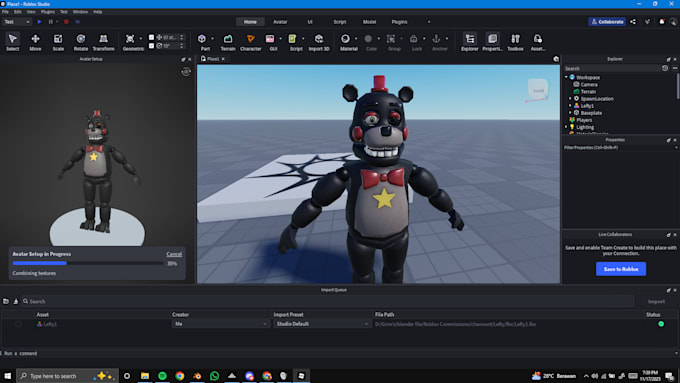The image size is (680, 383).
Task: Expand the SpawnLocation node
Action: (x=570, y=98)
